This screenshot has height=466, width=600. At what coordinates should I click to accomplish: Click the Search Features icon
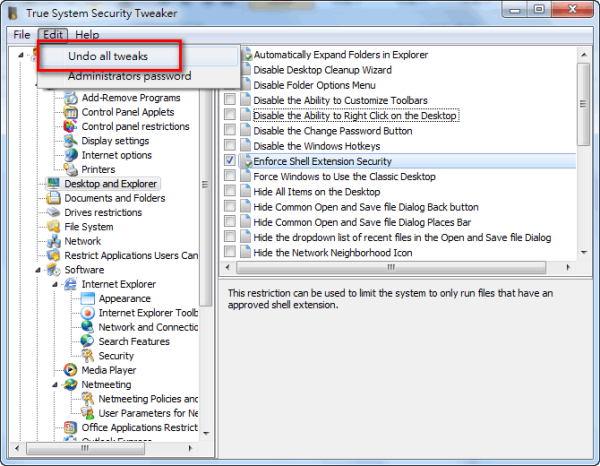[x=88, y=341]
